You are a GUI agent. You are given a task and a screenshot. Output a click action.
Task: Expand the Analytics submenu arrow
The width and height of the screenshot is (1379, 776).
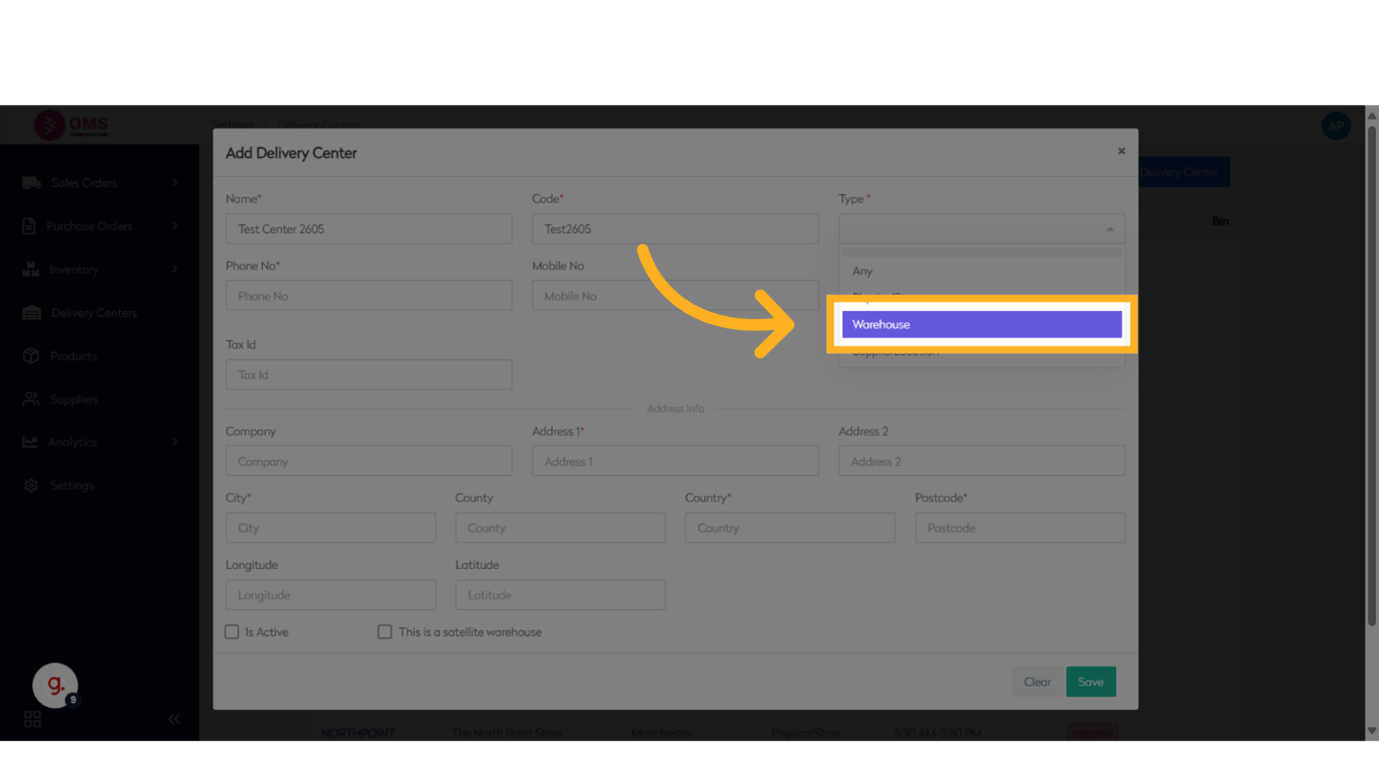pos(175,442)
